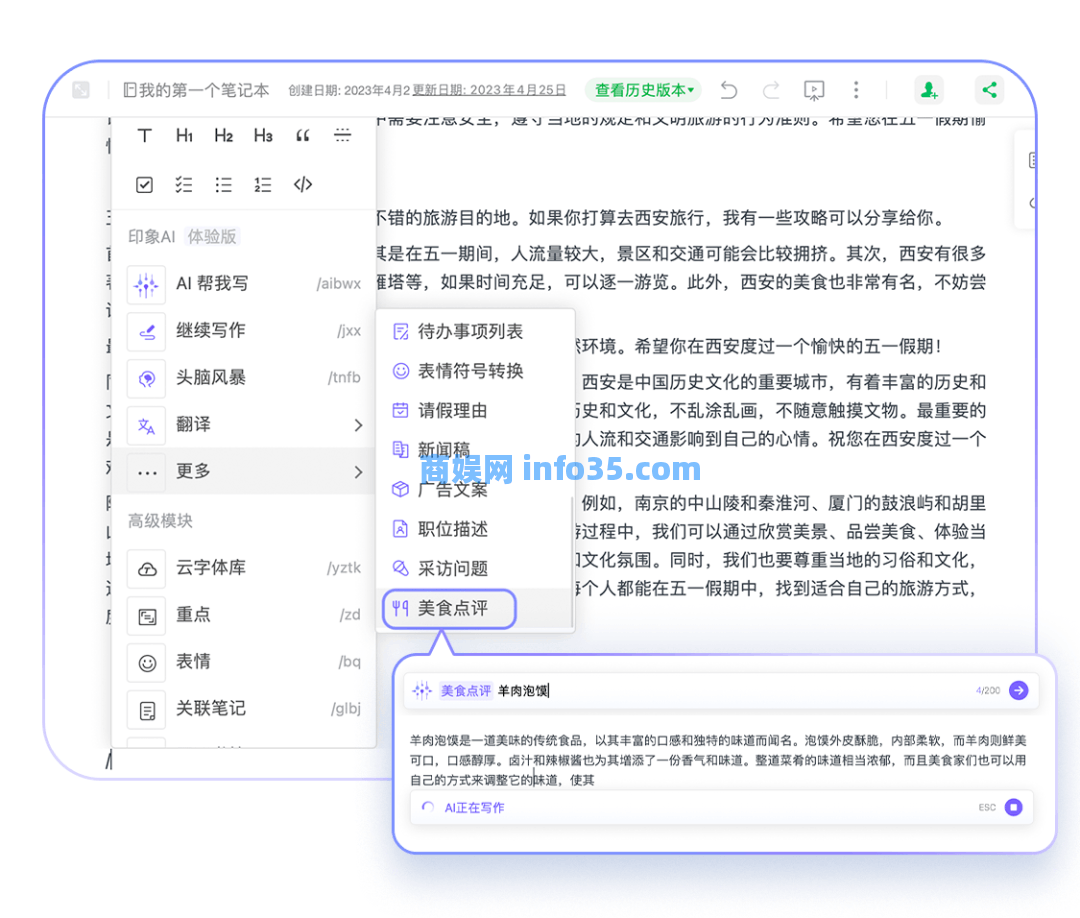Click the submenu vertical scrollbar
This screenshot has width=1080, height=918.
click(572, 560)
